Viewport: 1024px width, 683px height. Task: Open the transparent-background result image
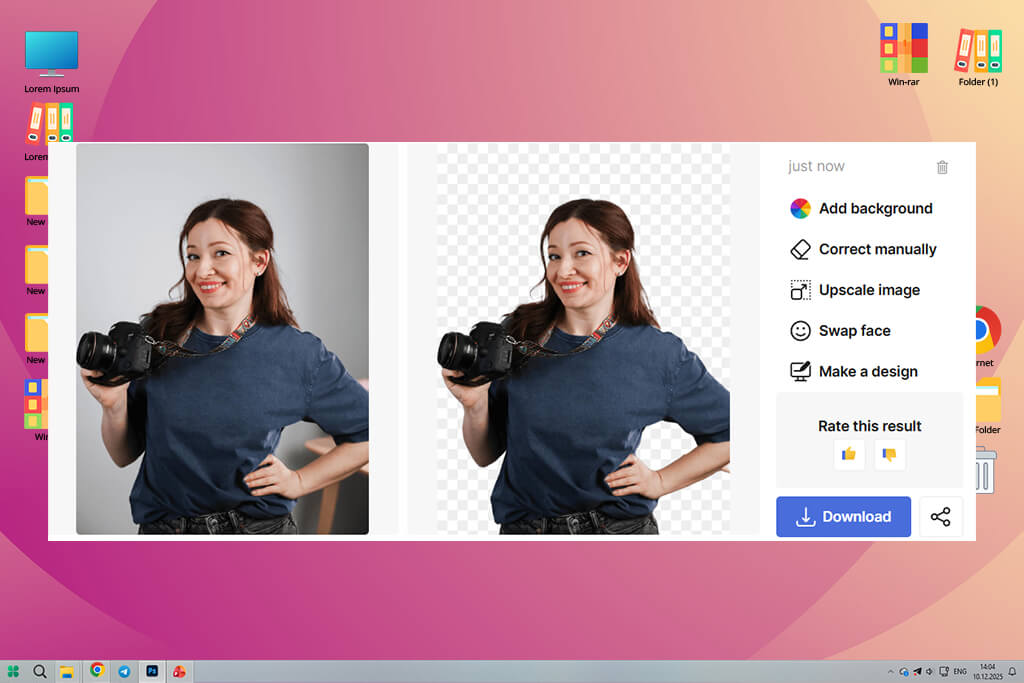[x=583, y=338]
